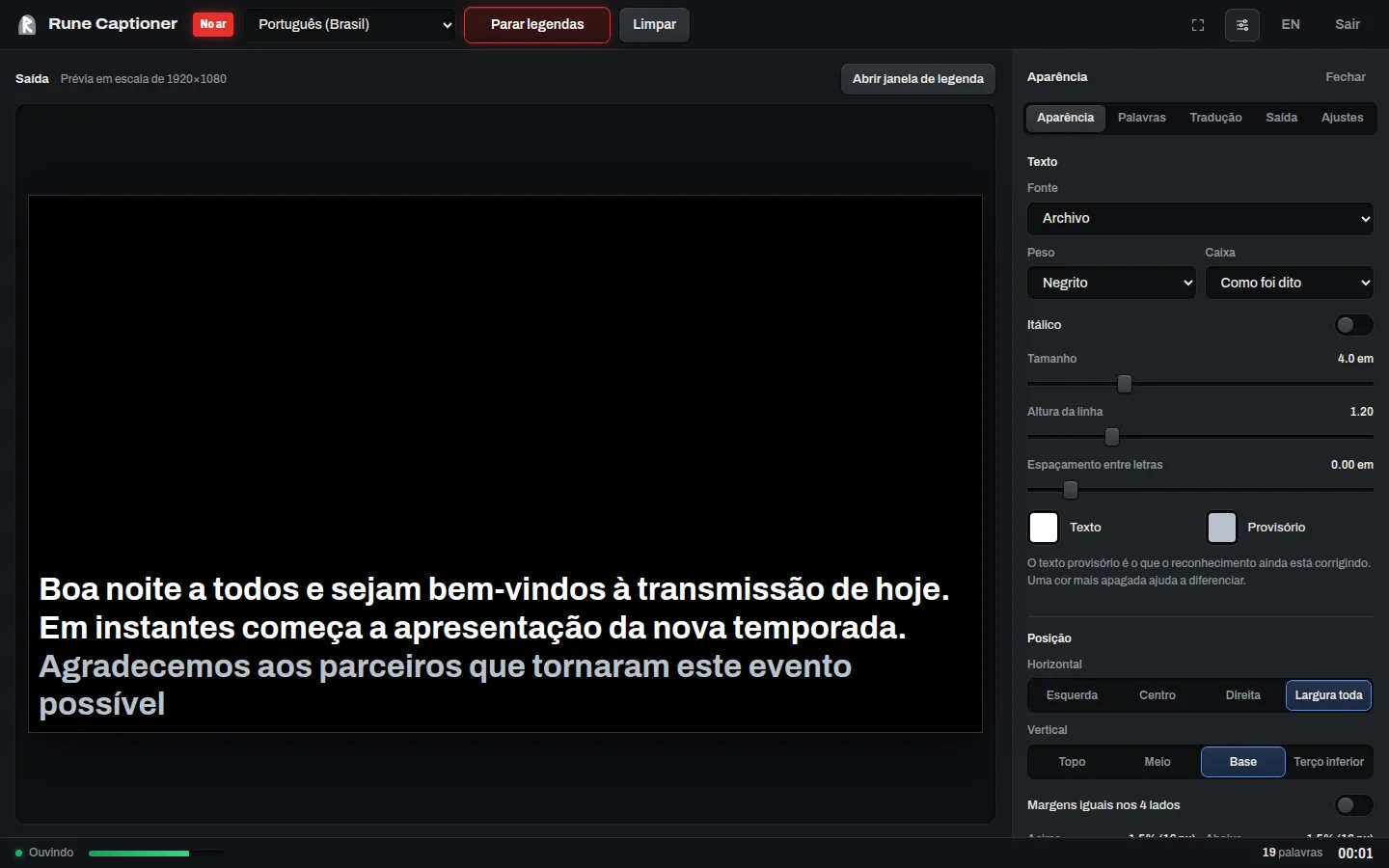Click the 4.0 em size value
1389x868 pixels.
pos(1355,359)
